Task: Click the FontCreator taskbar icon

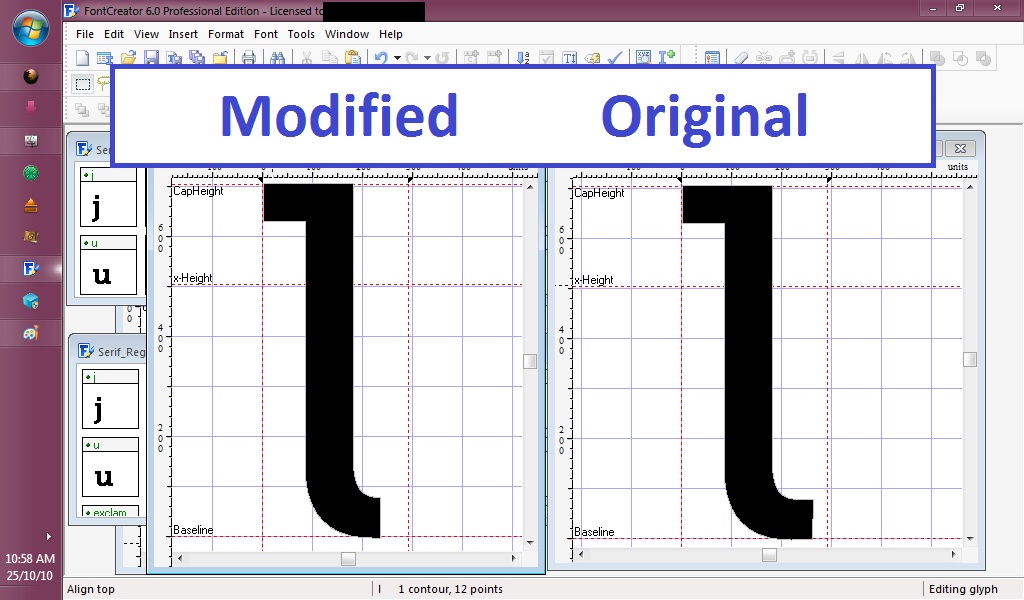Action: (x=31, y=268)
